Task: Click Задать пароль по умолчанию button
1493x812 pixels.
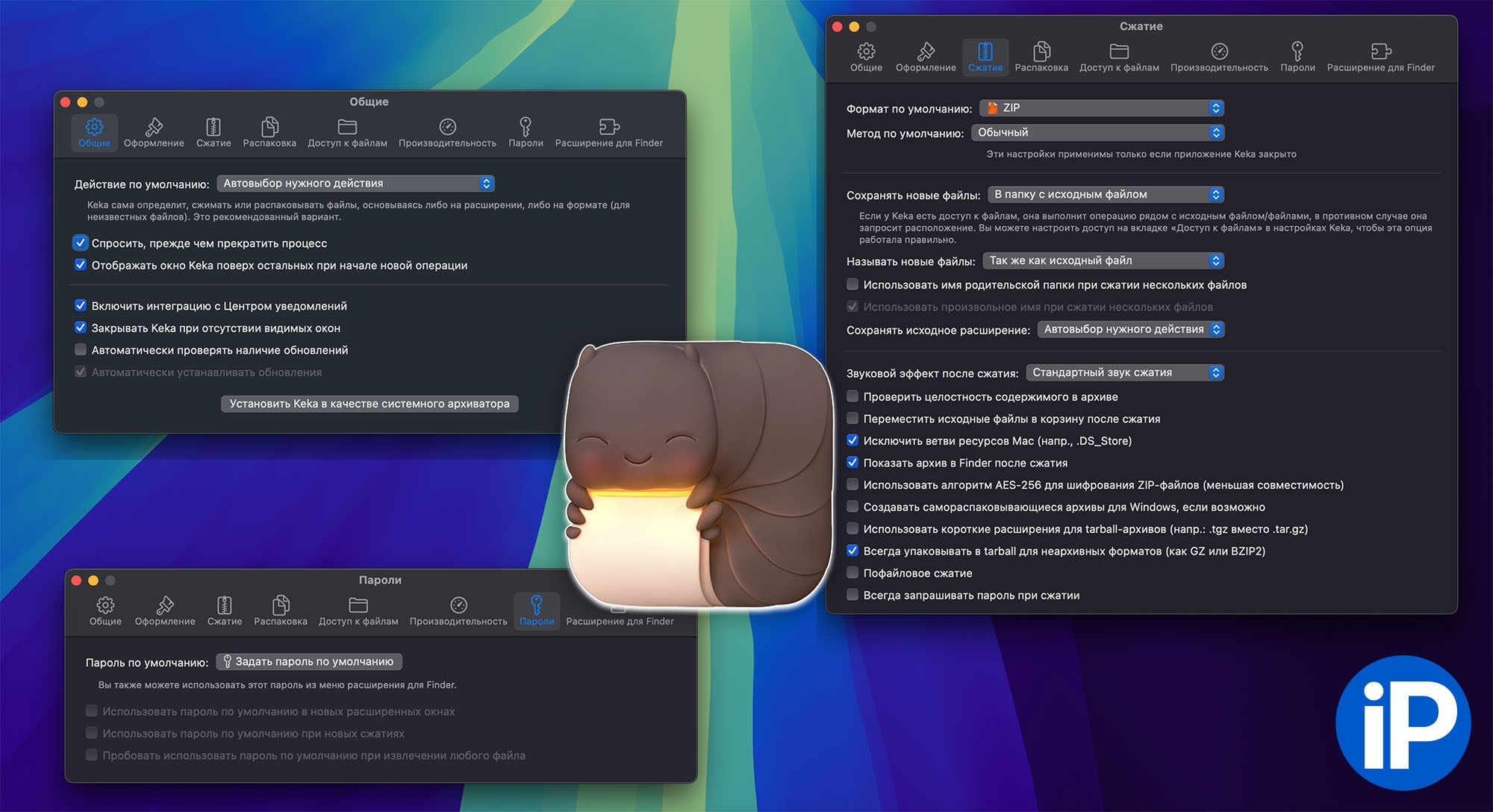Action: (309, 662)
